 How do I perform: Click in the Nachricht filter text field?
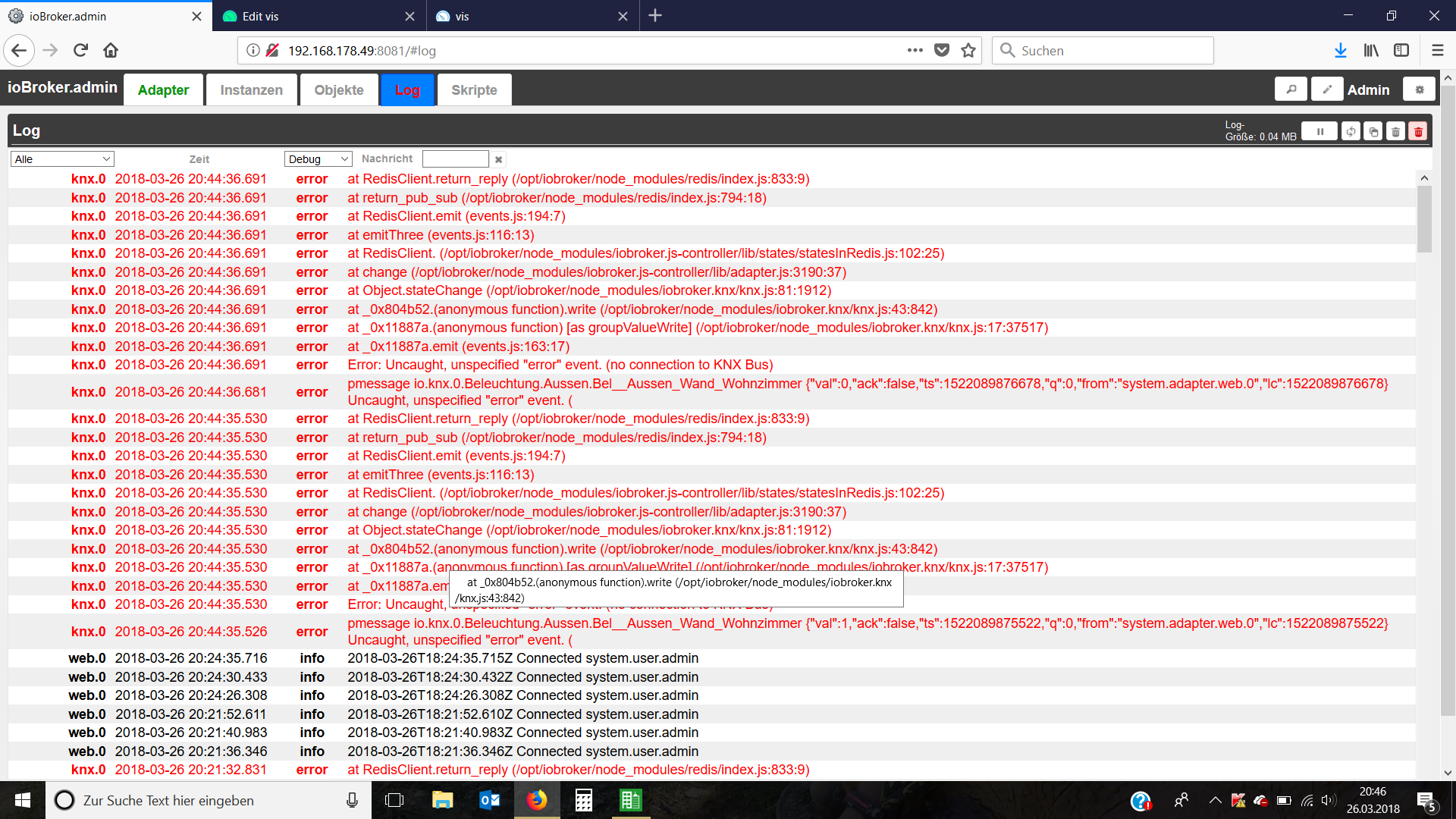click(x=455, y=158)
